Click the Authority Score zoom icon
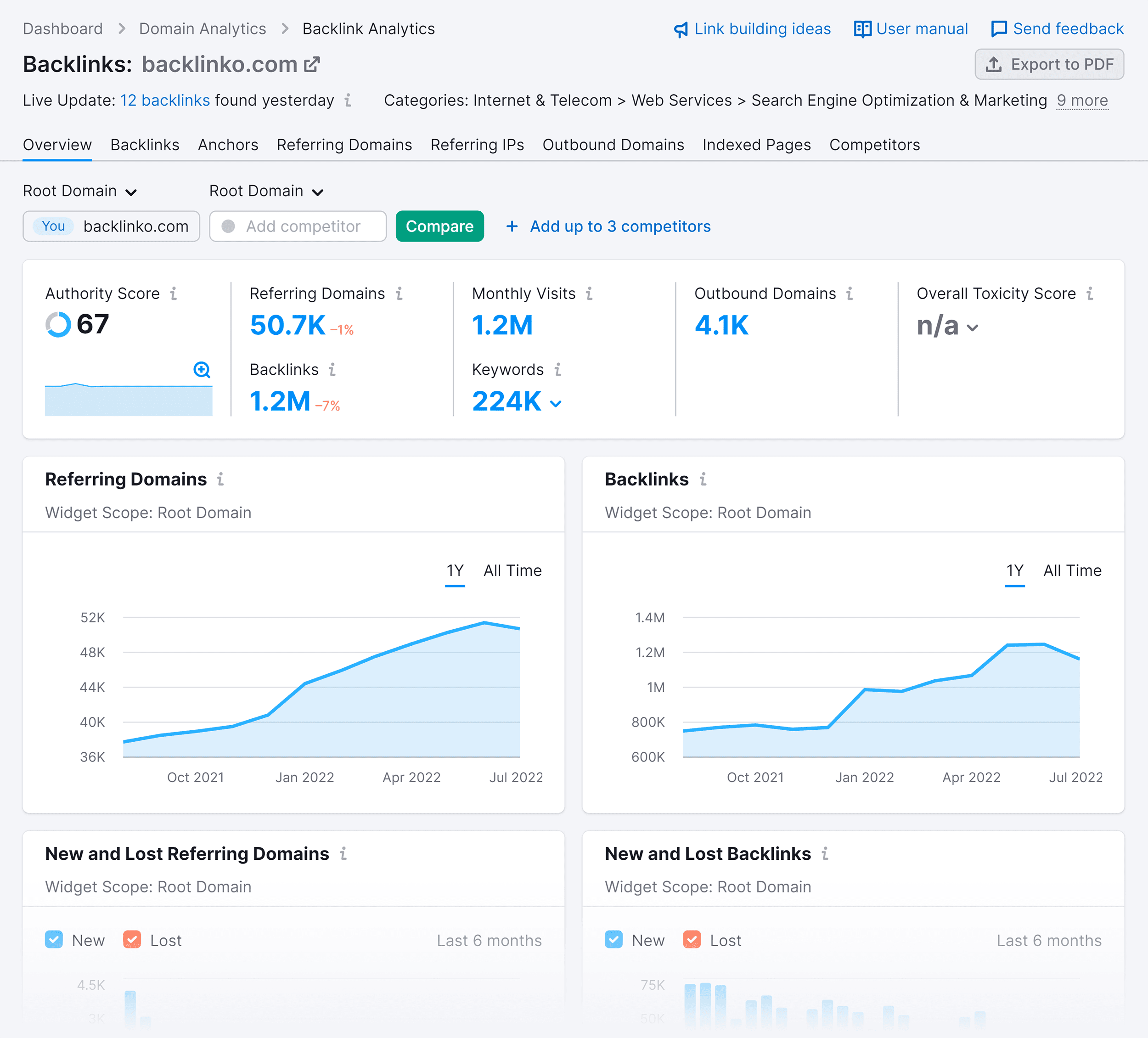The height and width of the screenshot is (1038, 1148). click(200, 370)
